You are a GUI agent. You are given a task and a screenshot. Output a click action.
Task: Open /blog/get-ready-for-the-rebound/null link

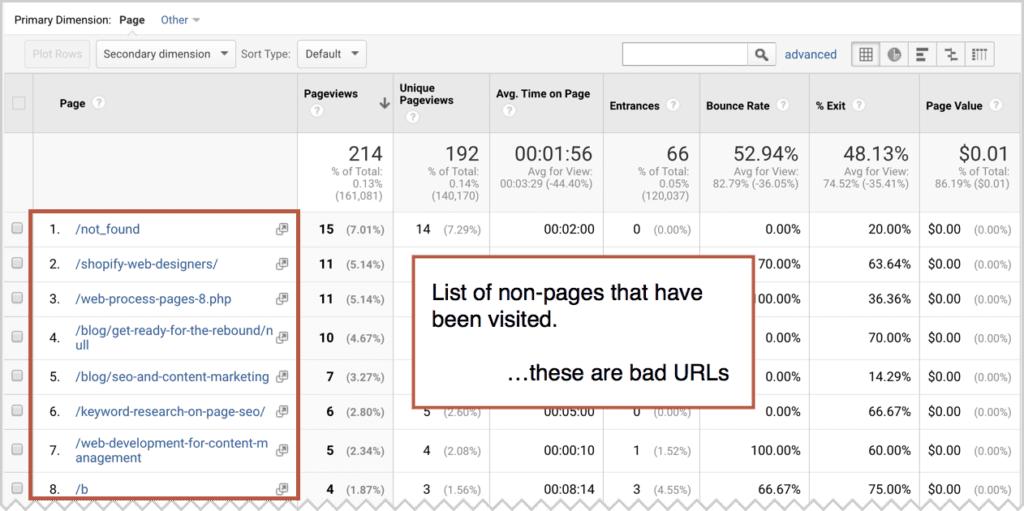(174, 338)
